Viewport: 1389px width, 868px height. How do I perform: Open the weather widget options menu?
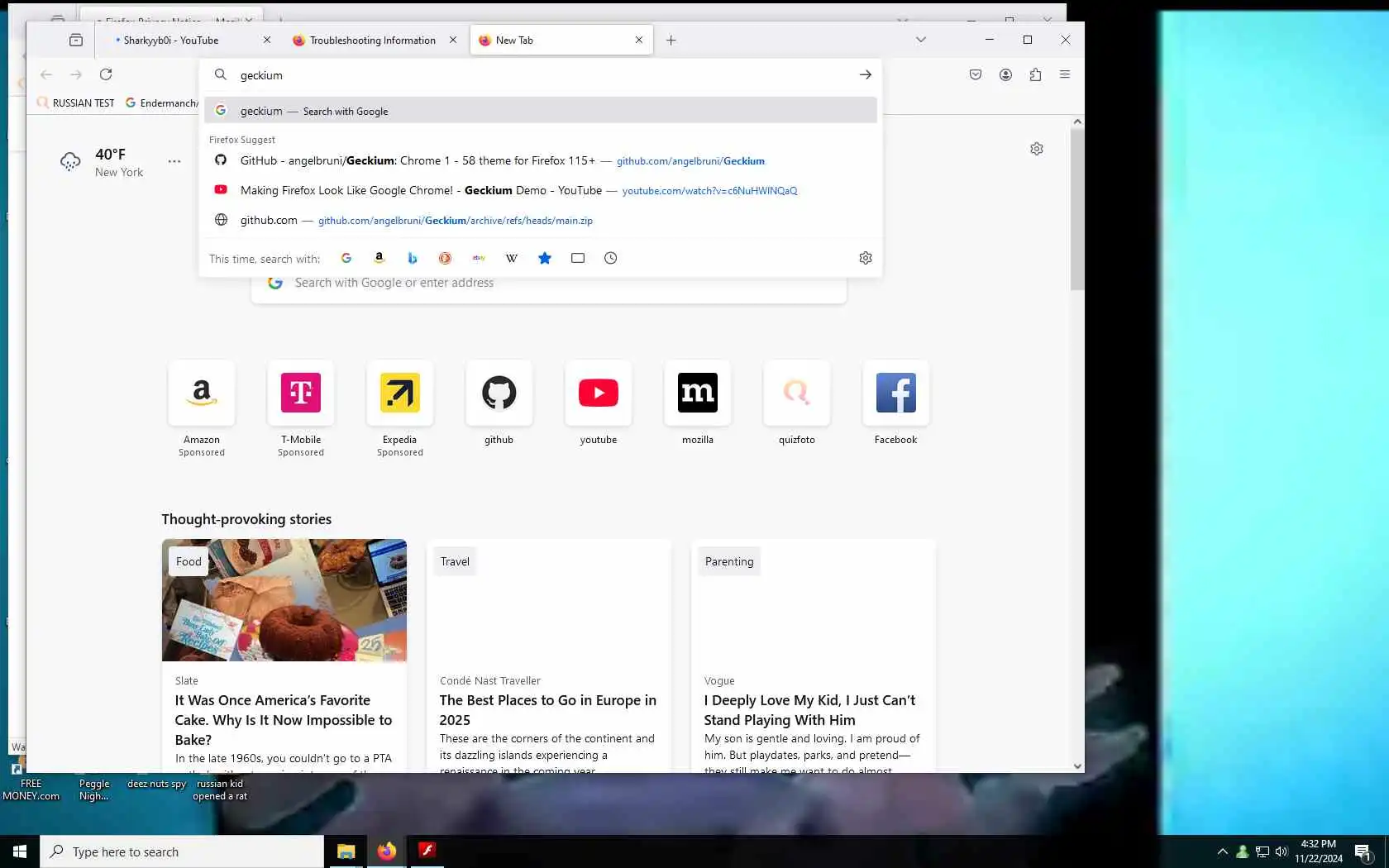click(x=174, y=161)
